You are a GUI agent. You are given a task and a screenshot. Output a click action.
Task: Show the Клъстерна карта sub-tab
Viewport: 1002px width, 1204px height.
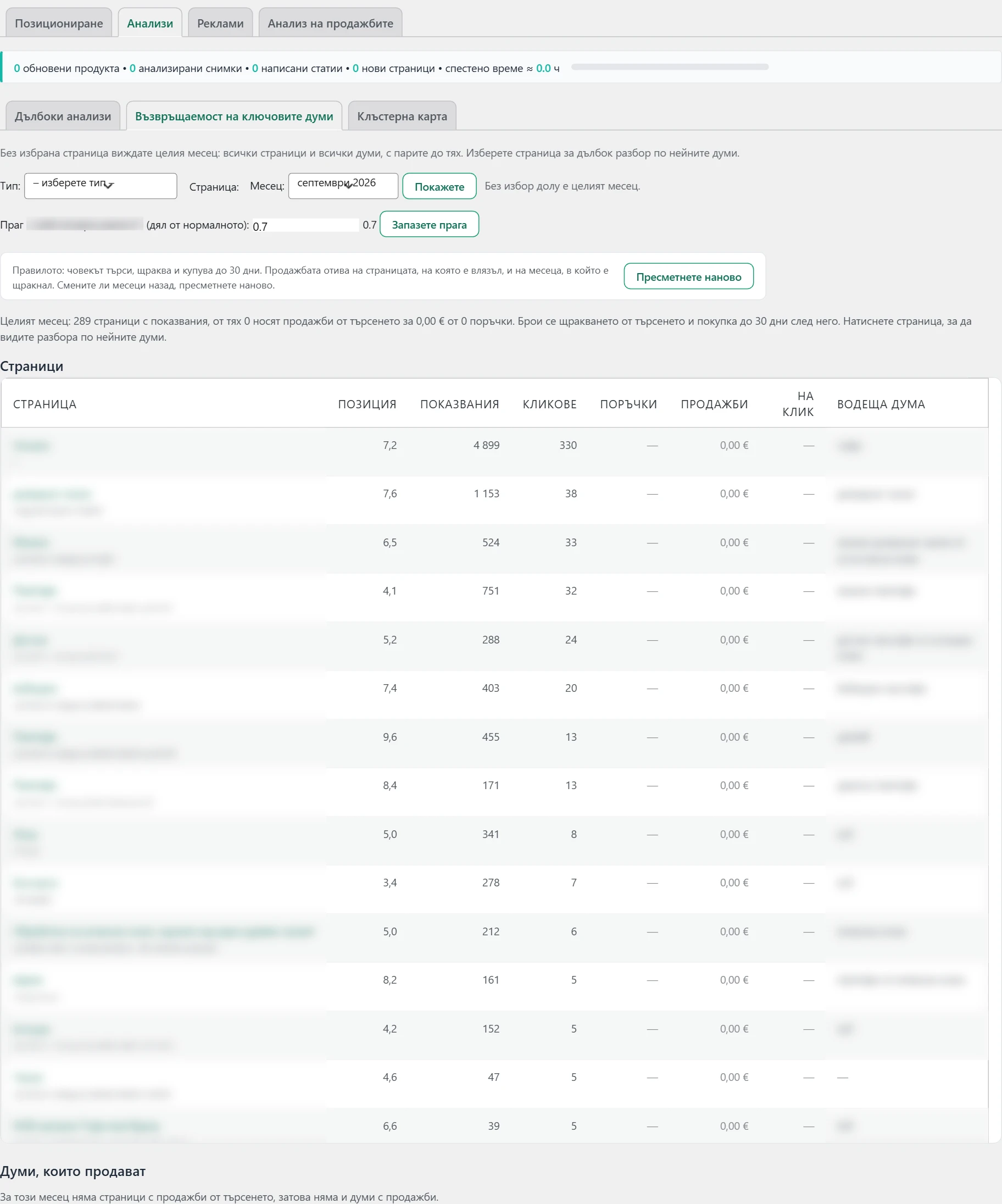coord(402,116)
